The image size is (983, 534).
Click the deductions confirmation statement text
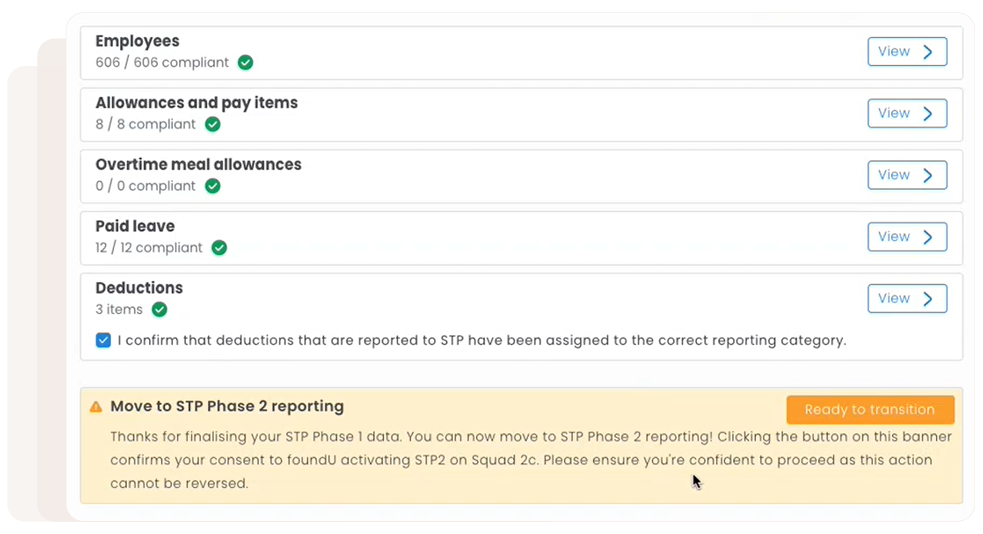pyautogui.click(x=481, y=340)
